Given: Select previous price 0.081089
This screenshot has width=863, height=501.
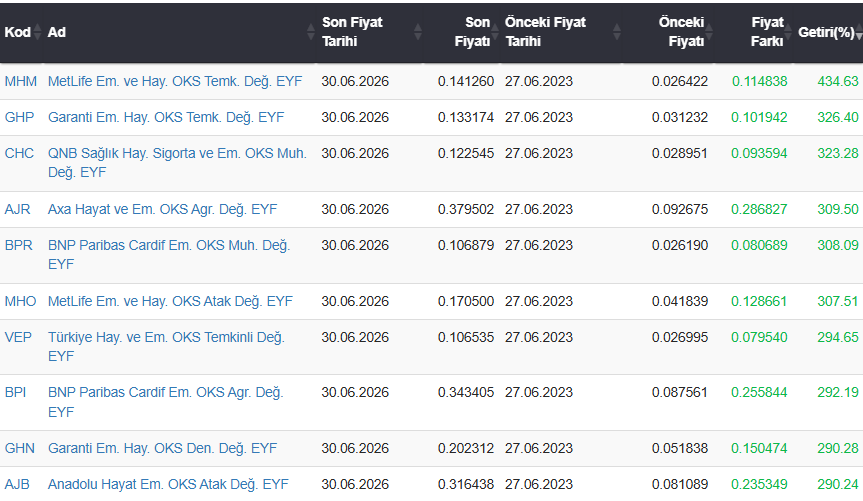Looking at the screenshot, I should (680, 484).
